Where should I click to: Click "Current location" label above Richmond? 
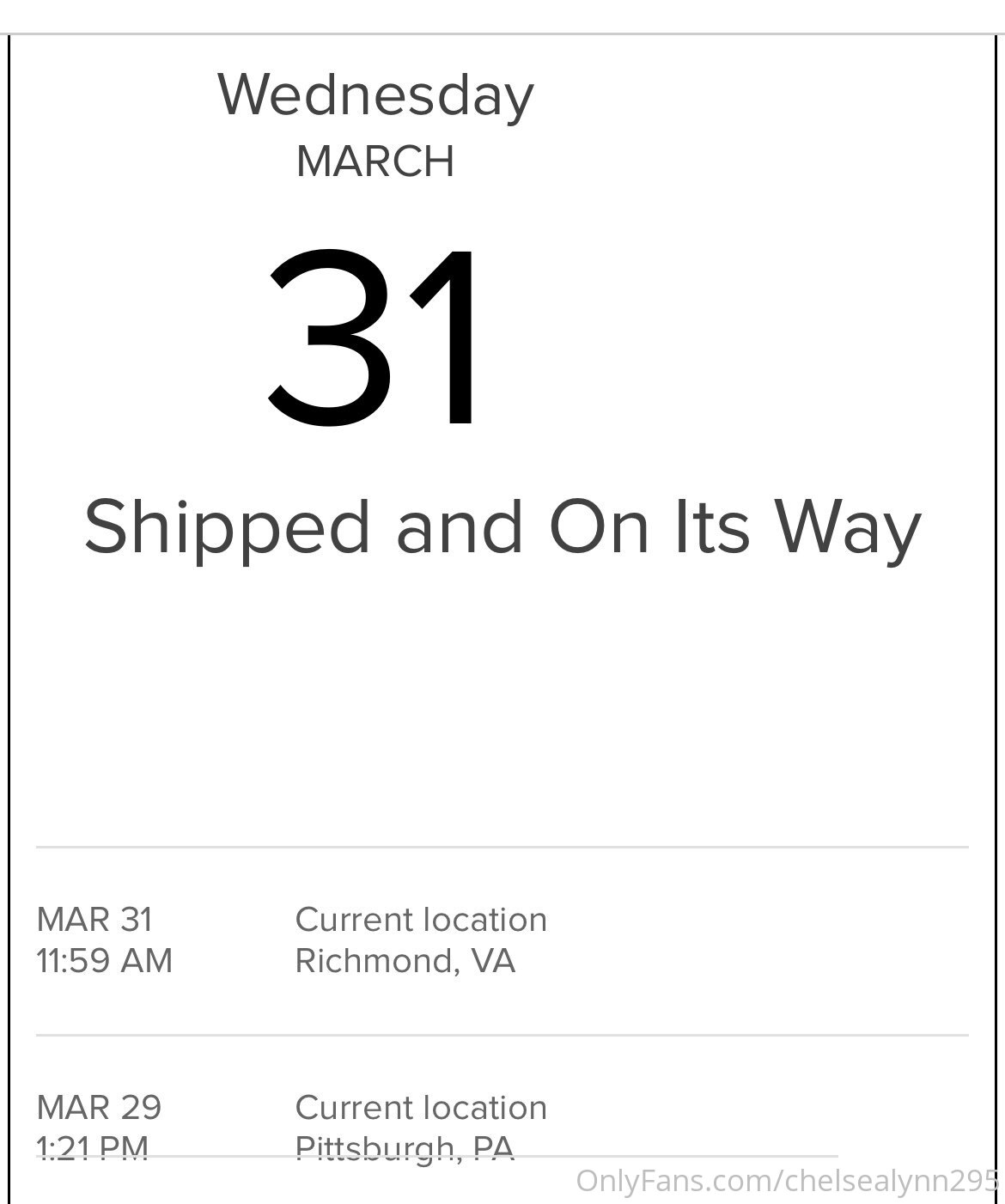tap(421, 920)
